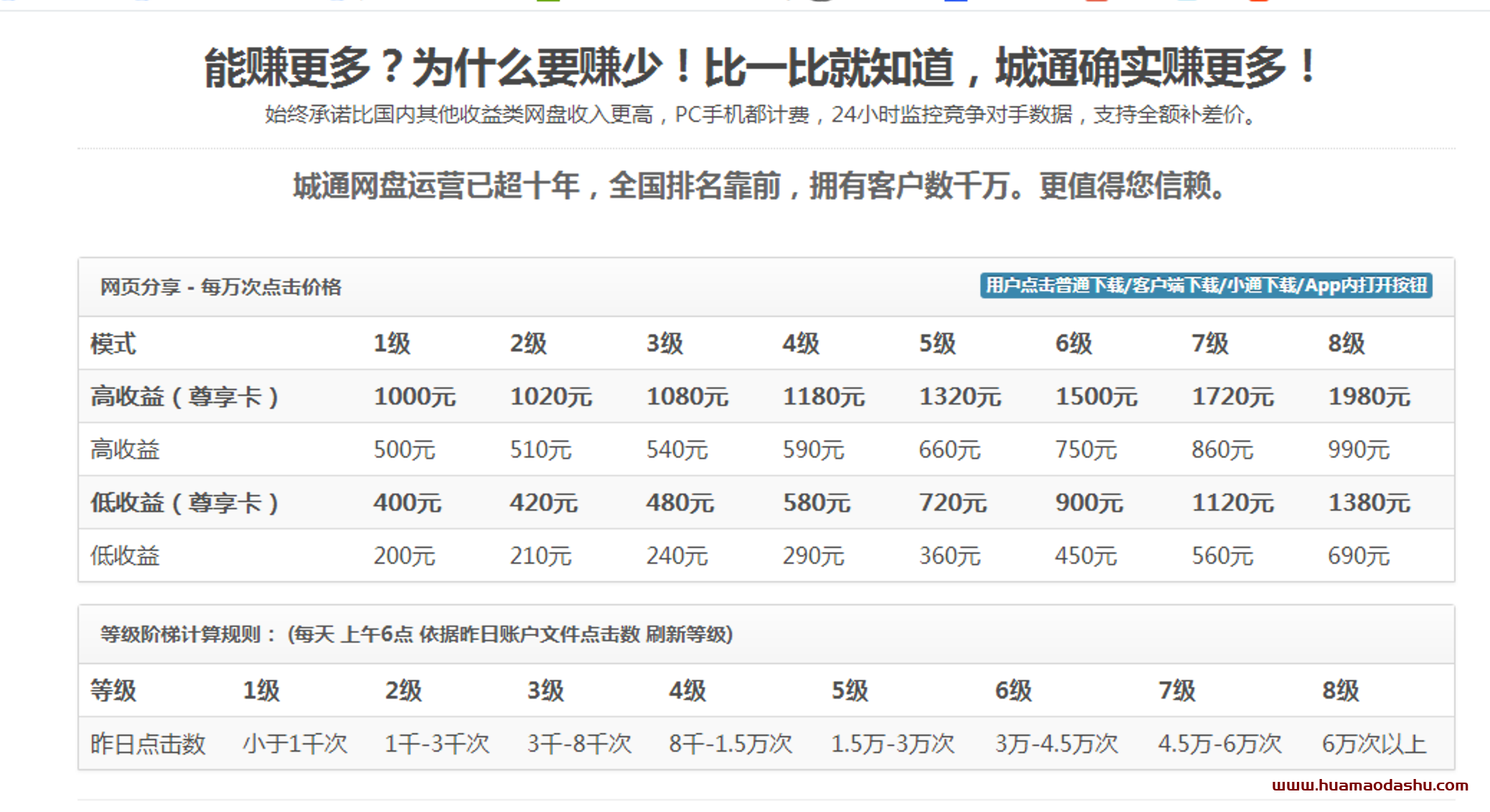
Task: Select the 小于1千次 cell
Action: (295, 744)
